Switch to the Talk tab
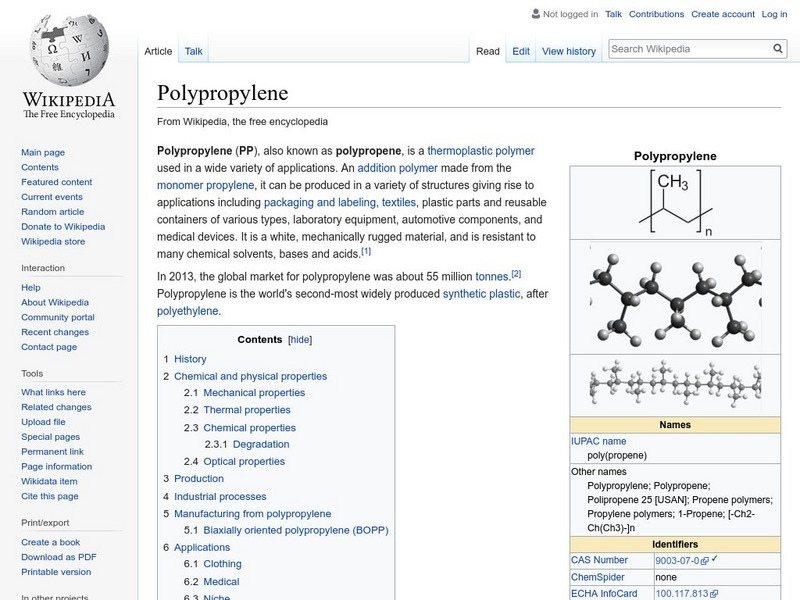The width and height of the screenshot is (800, 600). [x=193, y=52]
